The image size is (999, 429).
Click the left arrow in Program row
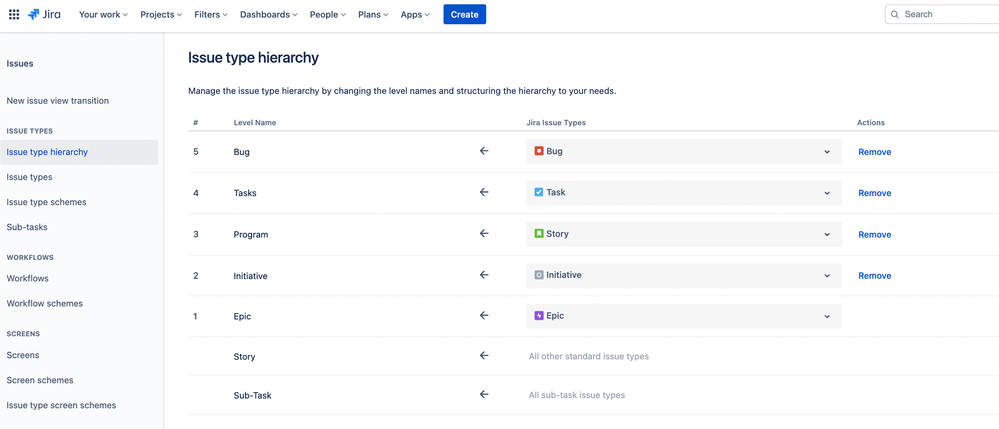pyautogui.click(x=484, y=233)
